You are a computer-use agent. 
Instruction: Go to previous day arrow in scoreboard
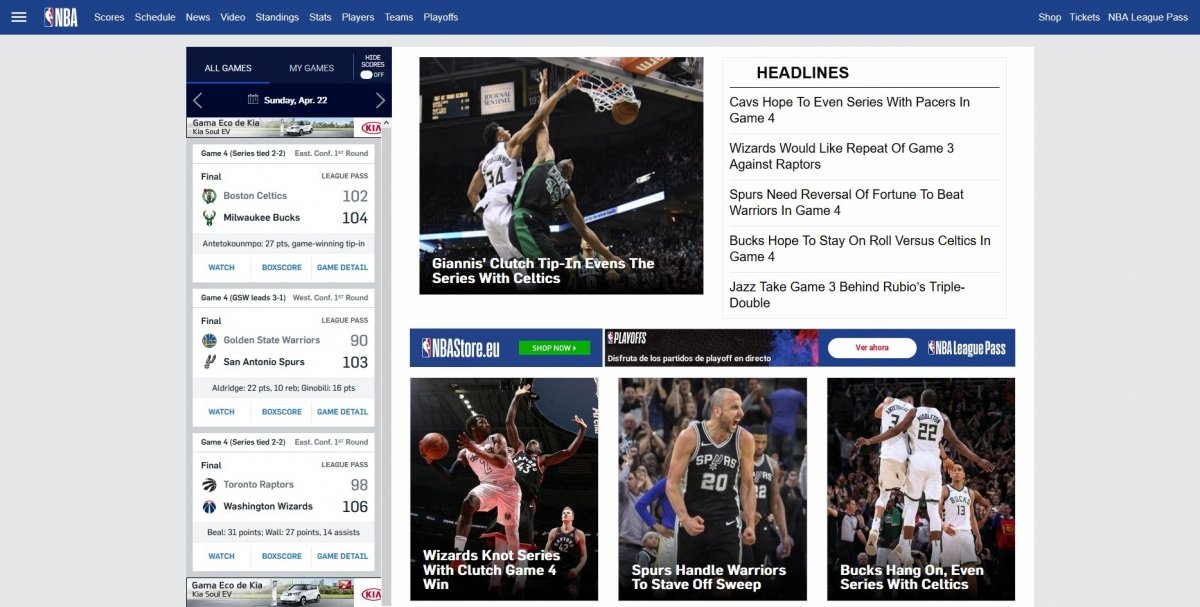click(197, 100)
